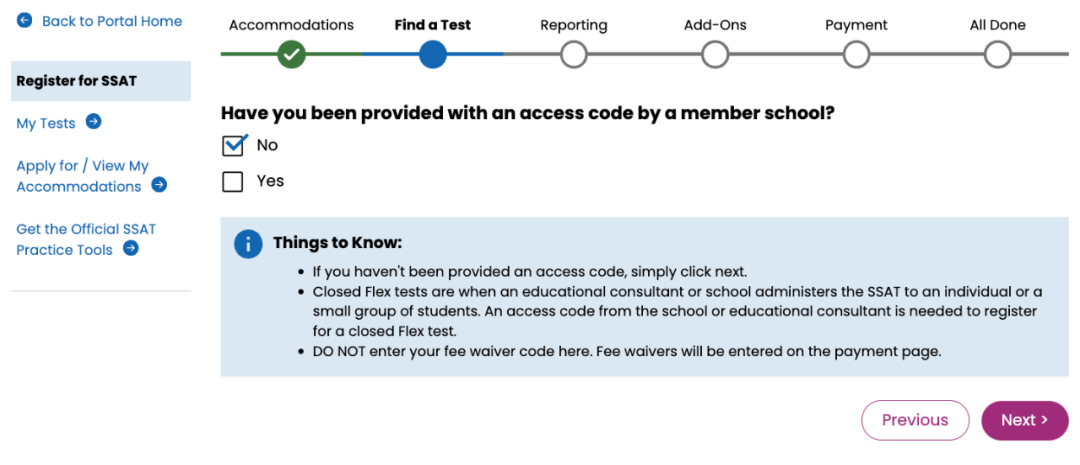This screenshot has width=1080, height=465.
Task: Click the arrow icon after View My Accommodations
Action: (159, 185)
